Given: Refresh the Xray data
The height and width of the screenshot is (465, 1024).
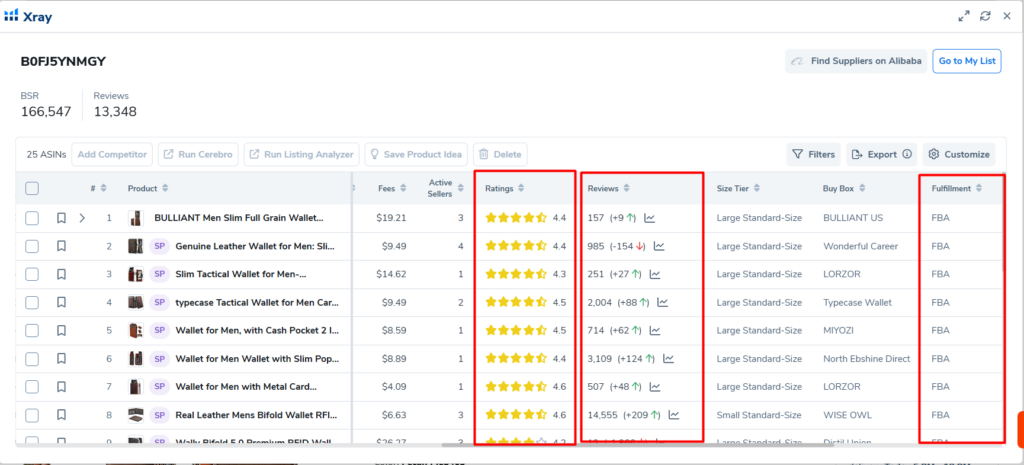Looking at the screenshot, I should pyautogui.click(x=985, y=16).
